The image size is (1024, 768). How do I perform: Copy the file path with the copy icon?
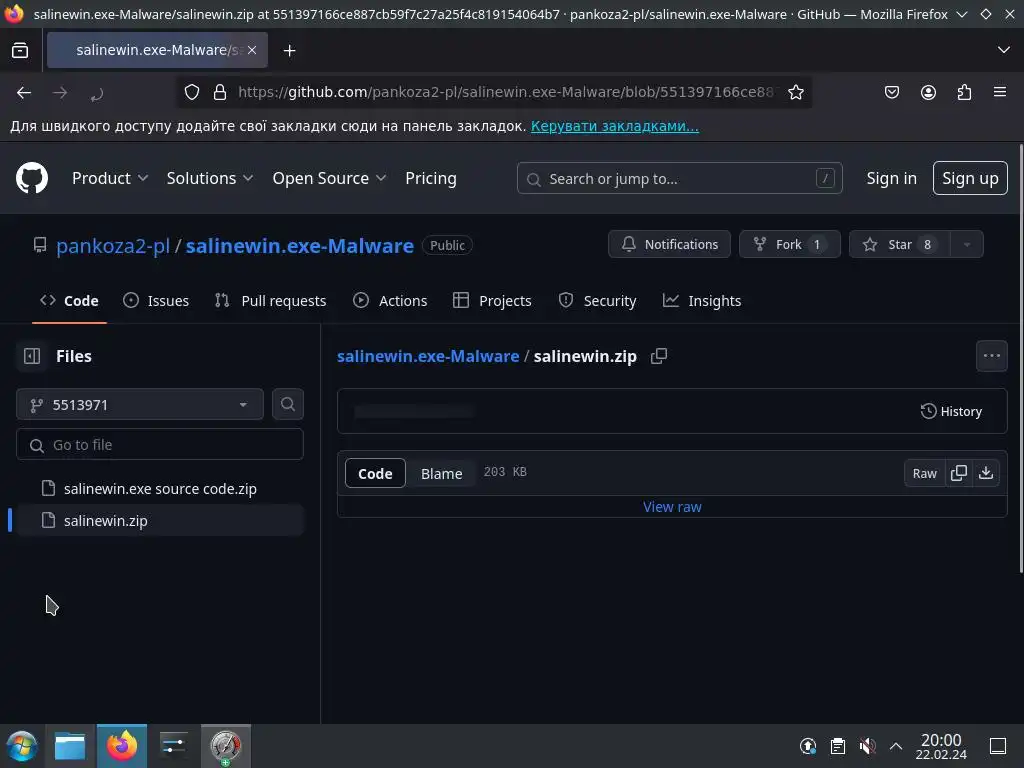coord(659,356)
